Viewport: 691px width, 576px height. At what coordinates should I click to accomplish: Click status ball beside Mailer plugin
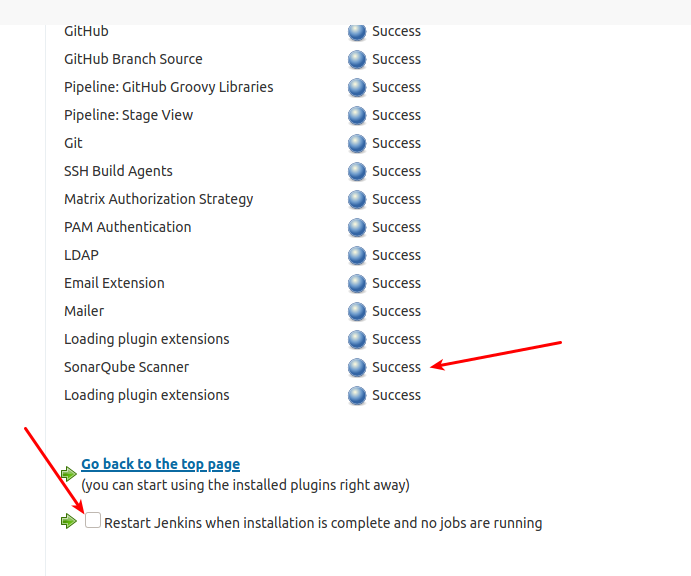357,311
